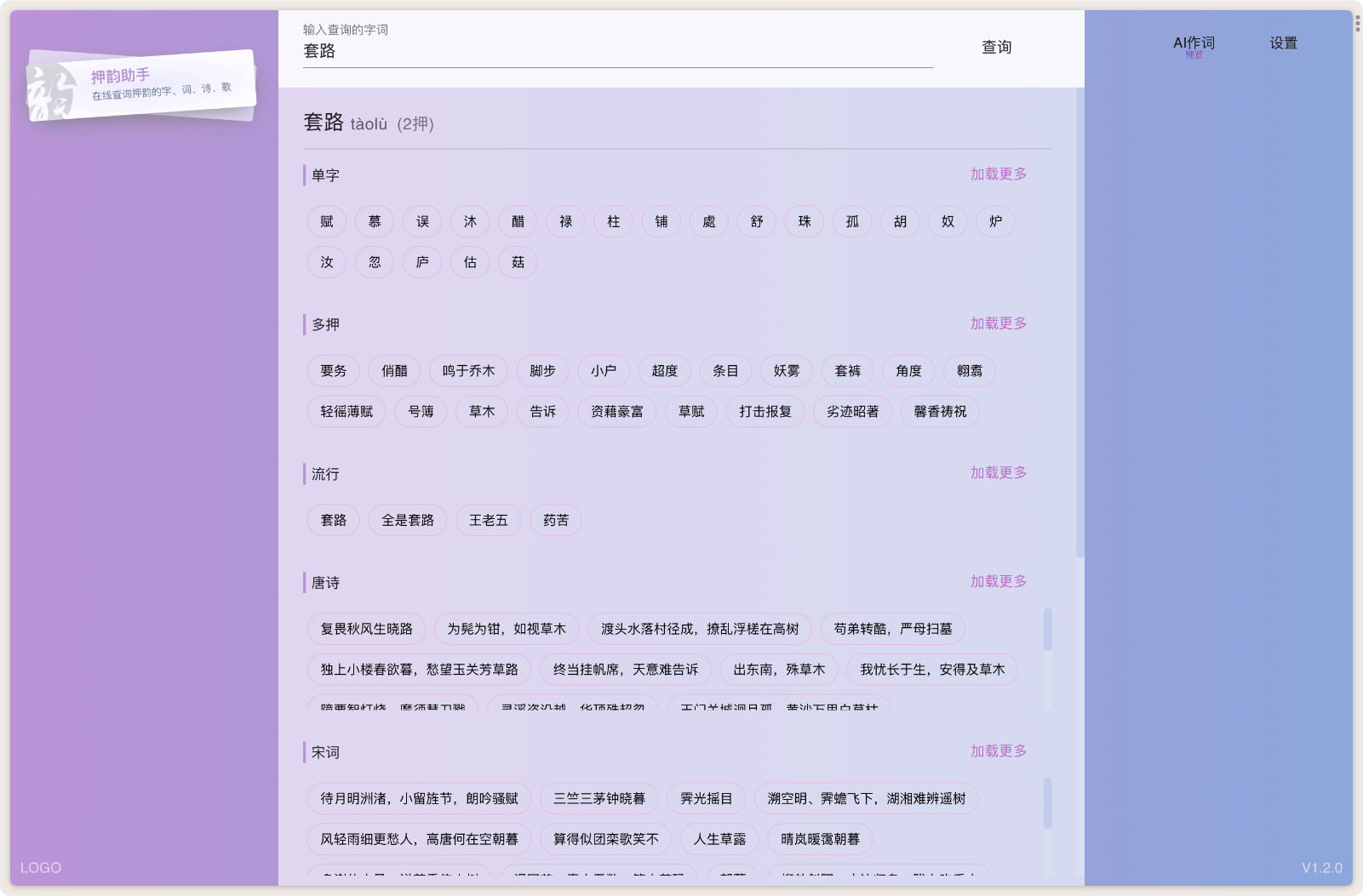Pick the 俏醋 rhyme word
Image resolution: width=1363 pixels, height=896 pixels.
(394, 371)
